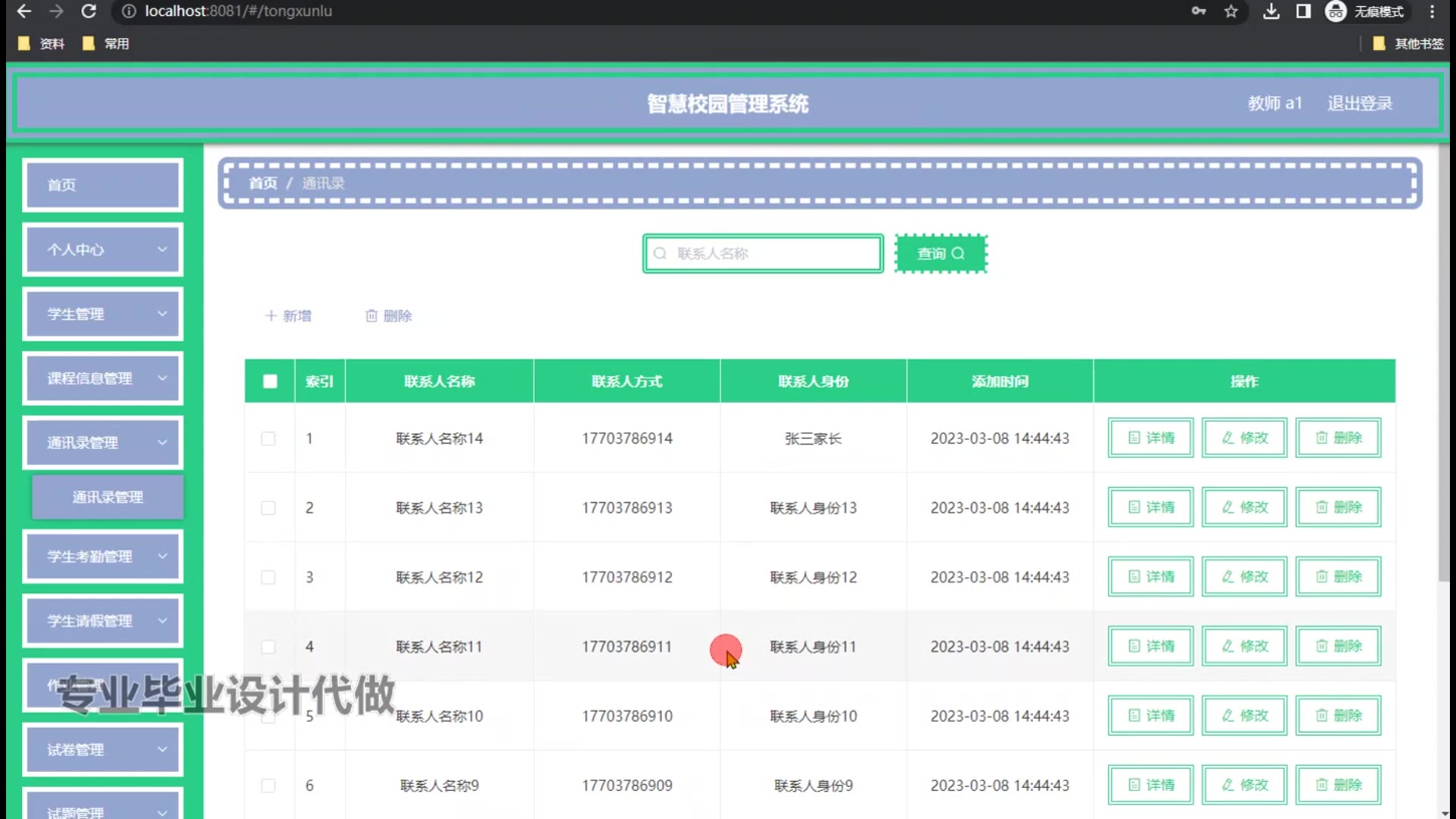
Task: Expand the 个人中心 sidebar menu
Action: [103, 249]
